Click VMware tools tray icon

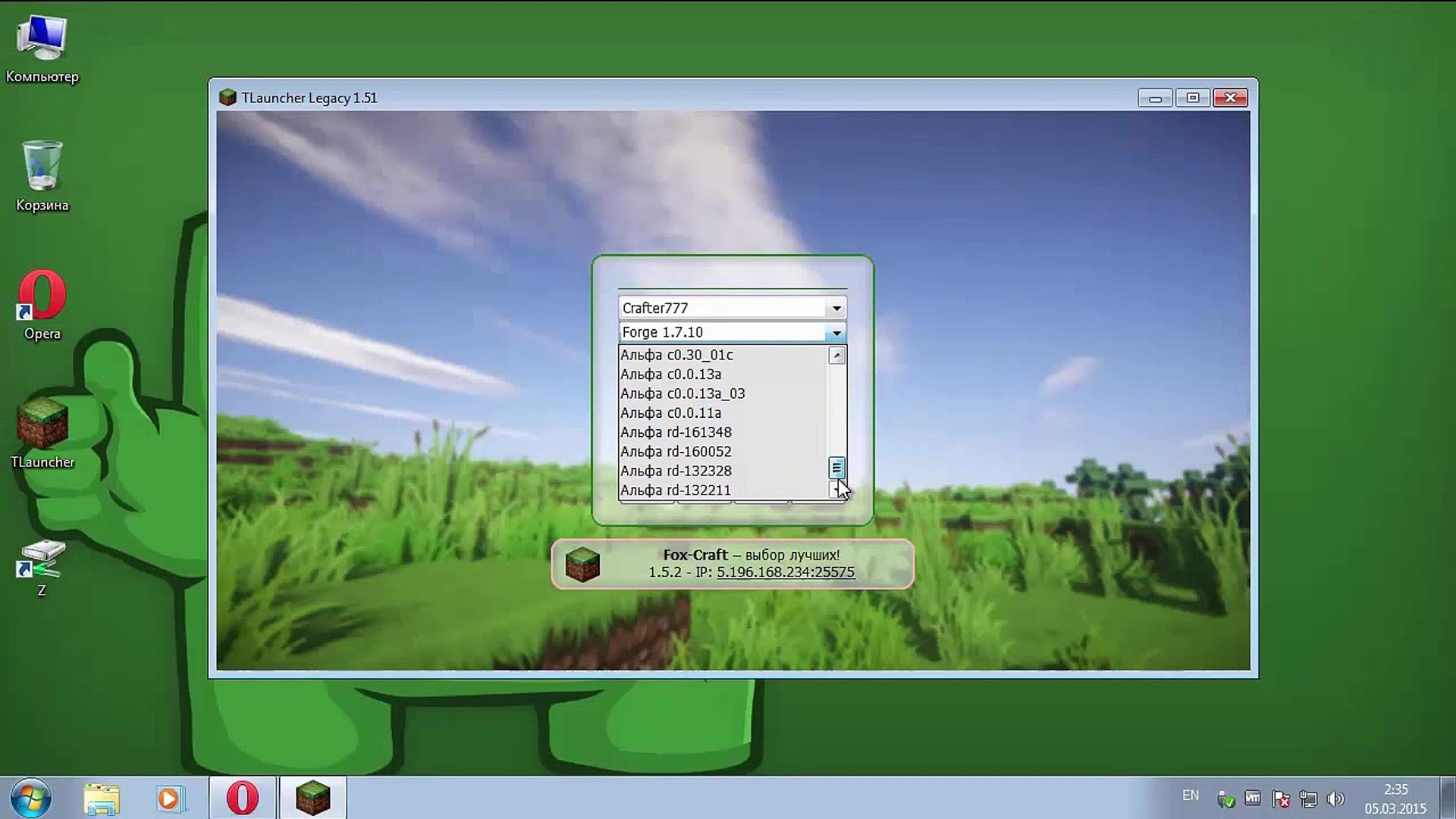[1252, 799]
